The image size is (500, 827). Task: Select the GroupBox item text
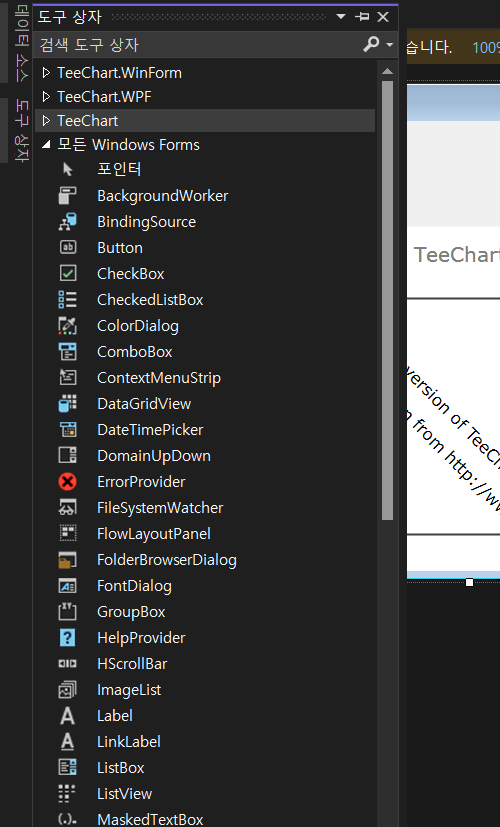pyautogui.click(x=131, y=611)
